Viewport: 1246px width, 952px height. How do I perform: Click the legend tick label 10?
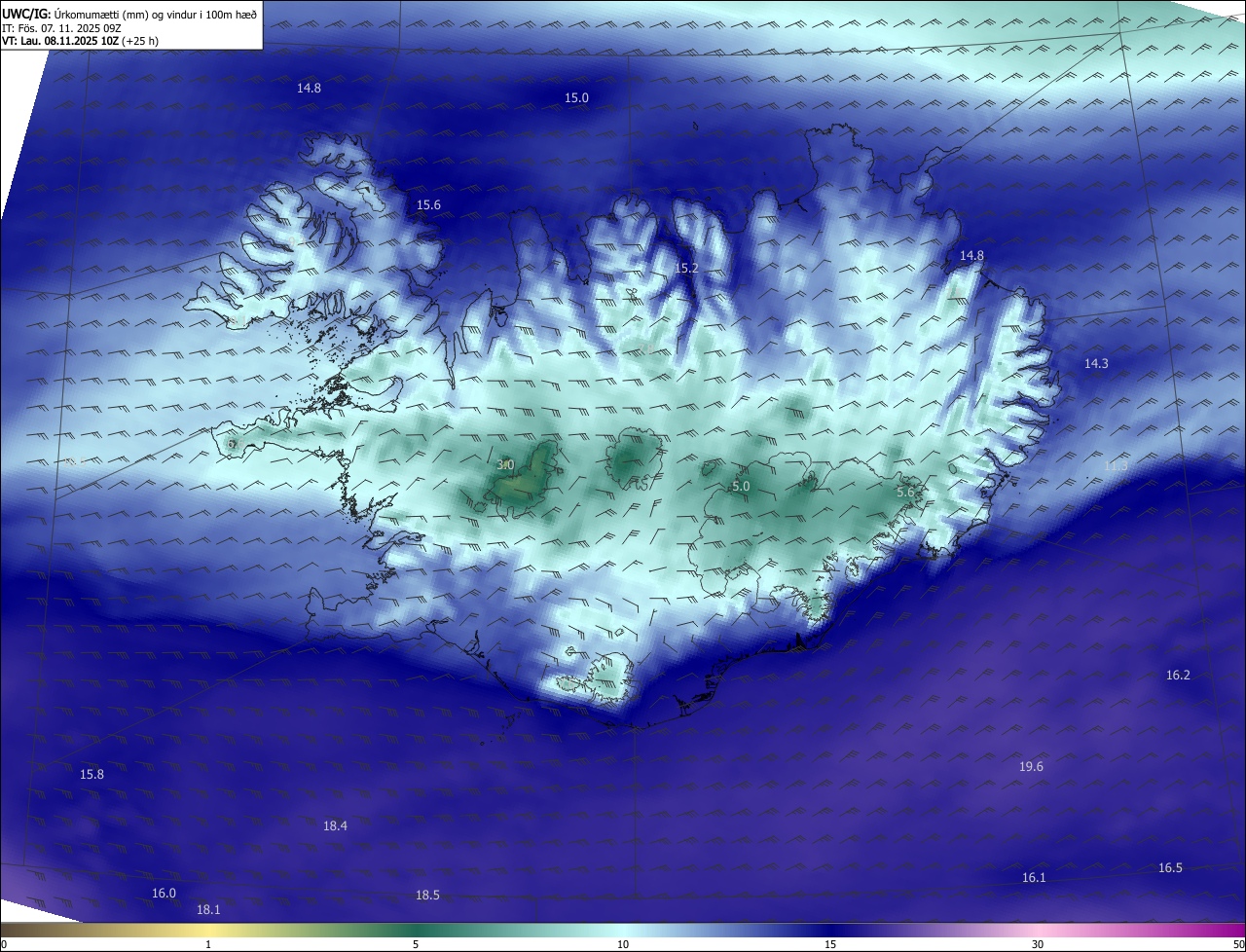point(623,944)
